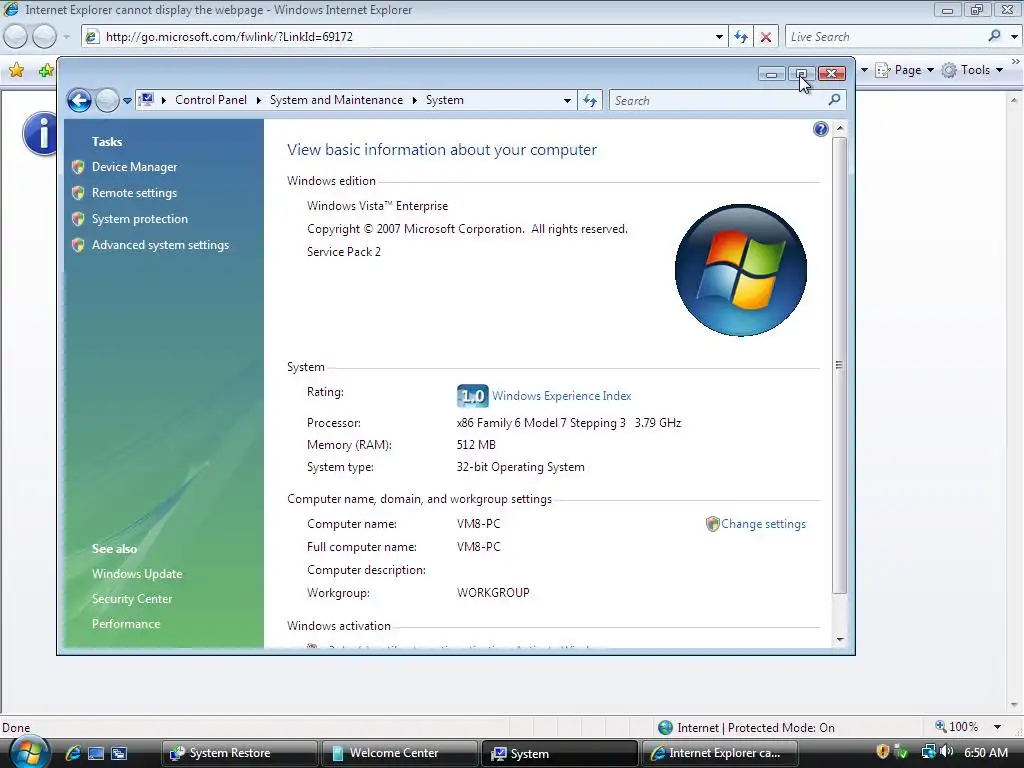Click security alert shield in system tray

(882, 752)
